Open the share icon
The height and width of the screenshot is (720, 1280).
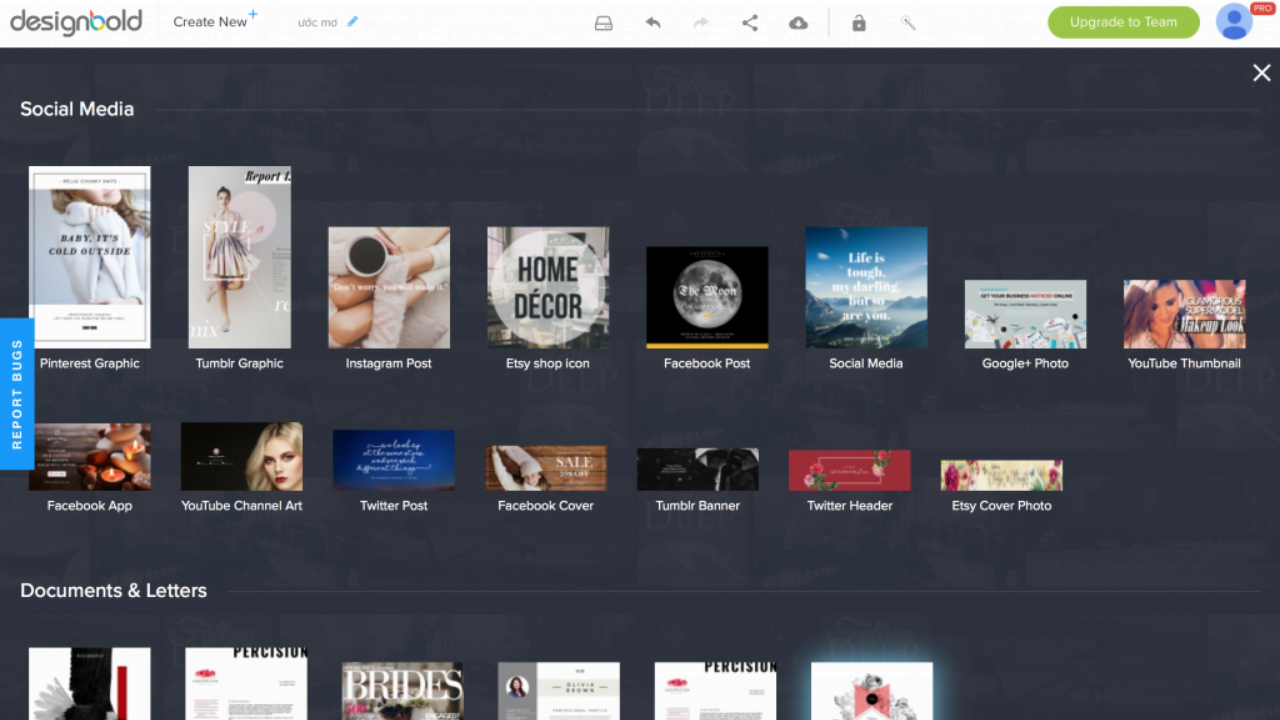pyautogui.click(x=750, y=22)
